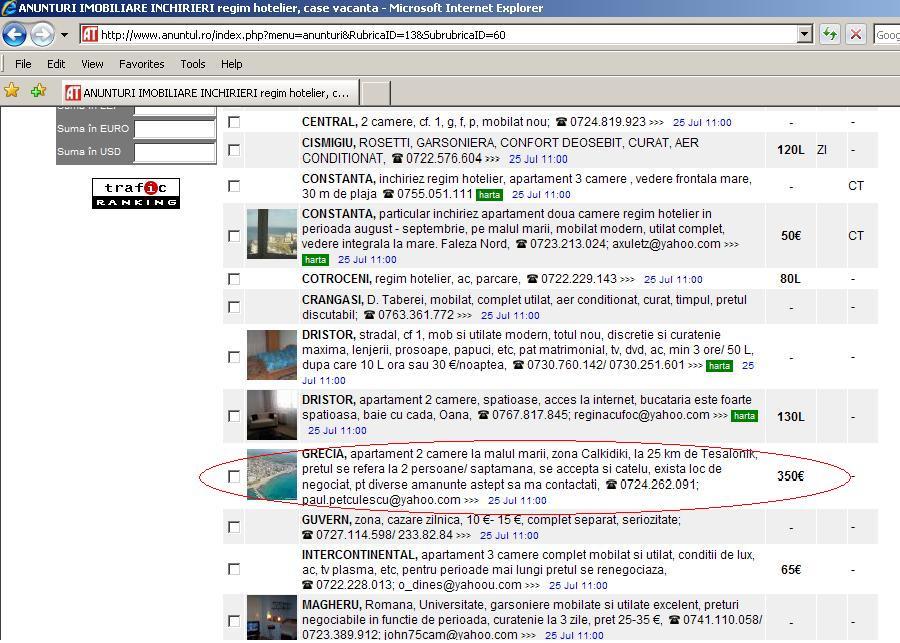Screen dimensions: 900x643
Task: Click the Add to Favorites icon
Action: (x=38, y=91)
